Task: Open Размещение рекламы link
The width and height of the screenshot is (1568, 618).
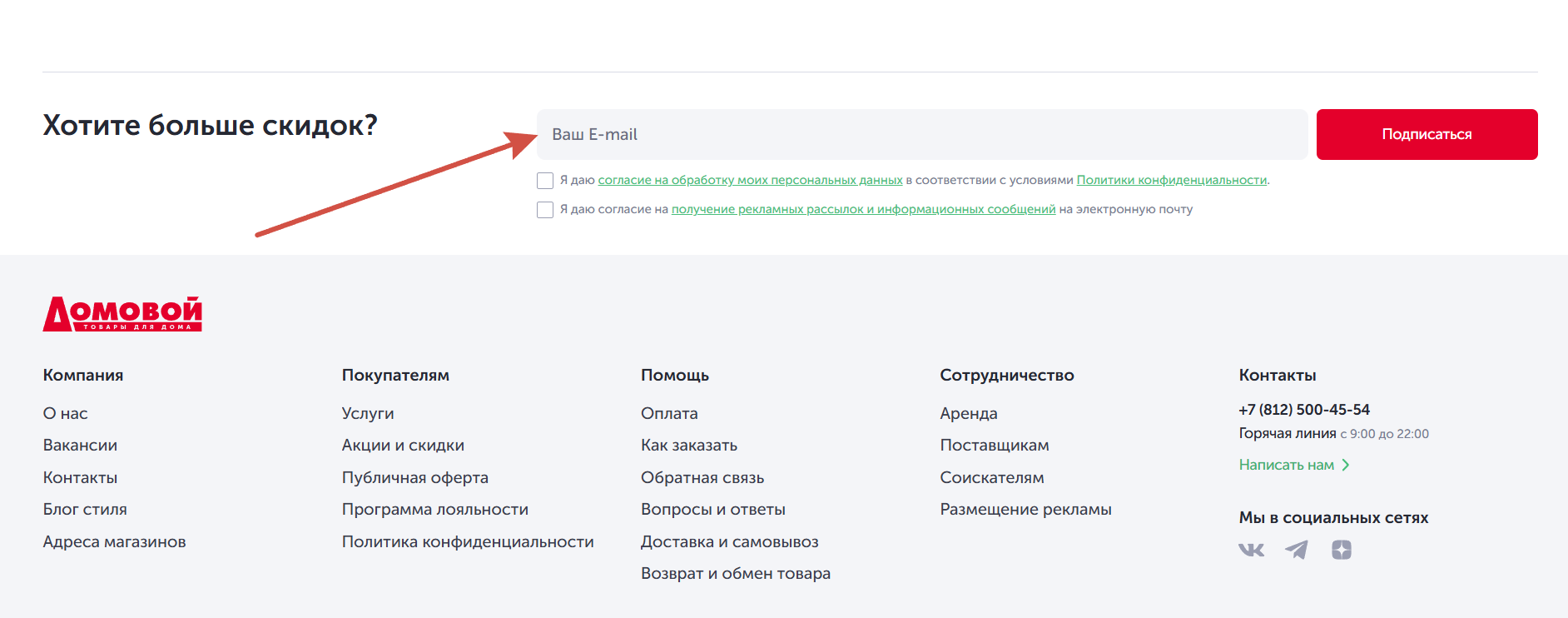Action: tap(1026, 509)
